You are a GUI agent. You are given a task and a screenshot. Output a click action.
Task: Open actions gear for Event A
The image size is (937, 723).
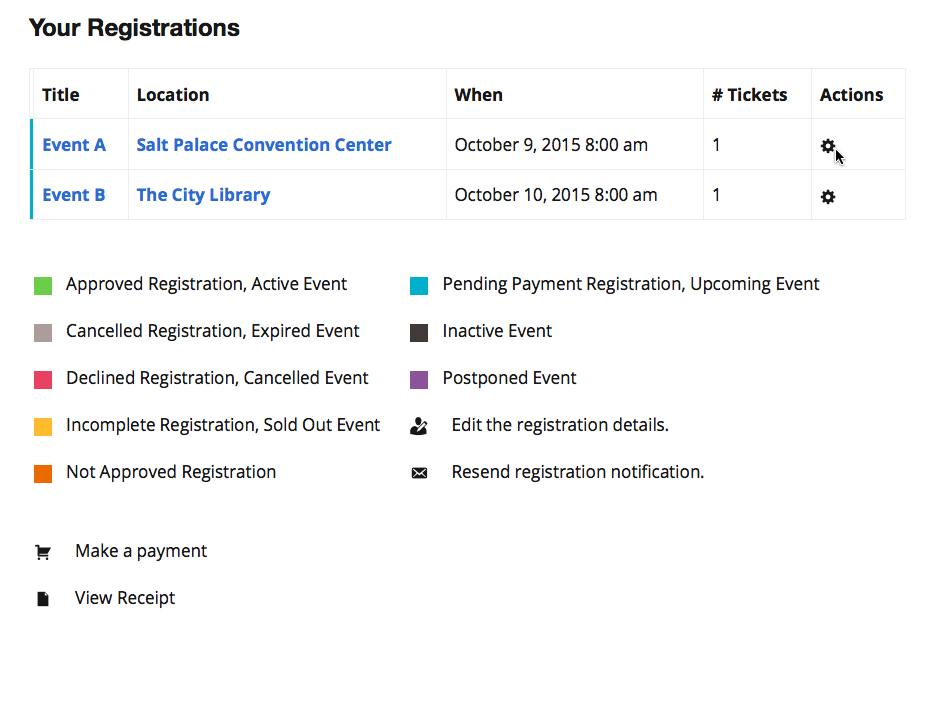point(827,146)
